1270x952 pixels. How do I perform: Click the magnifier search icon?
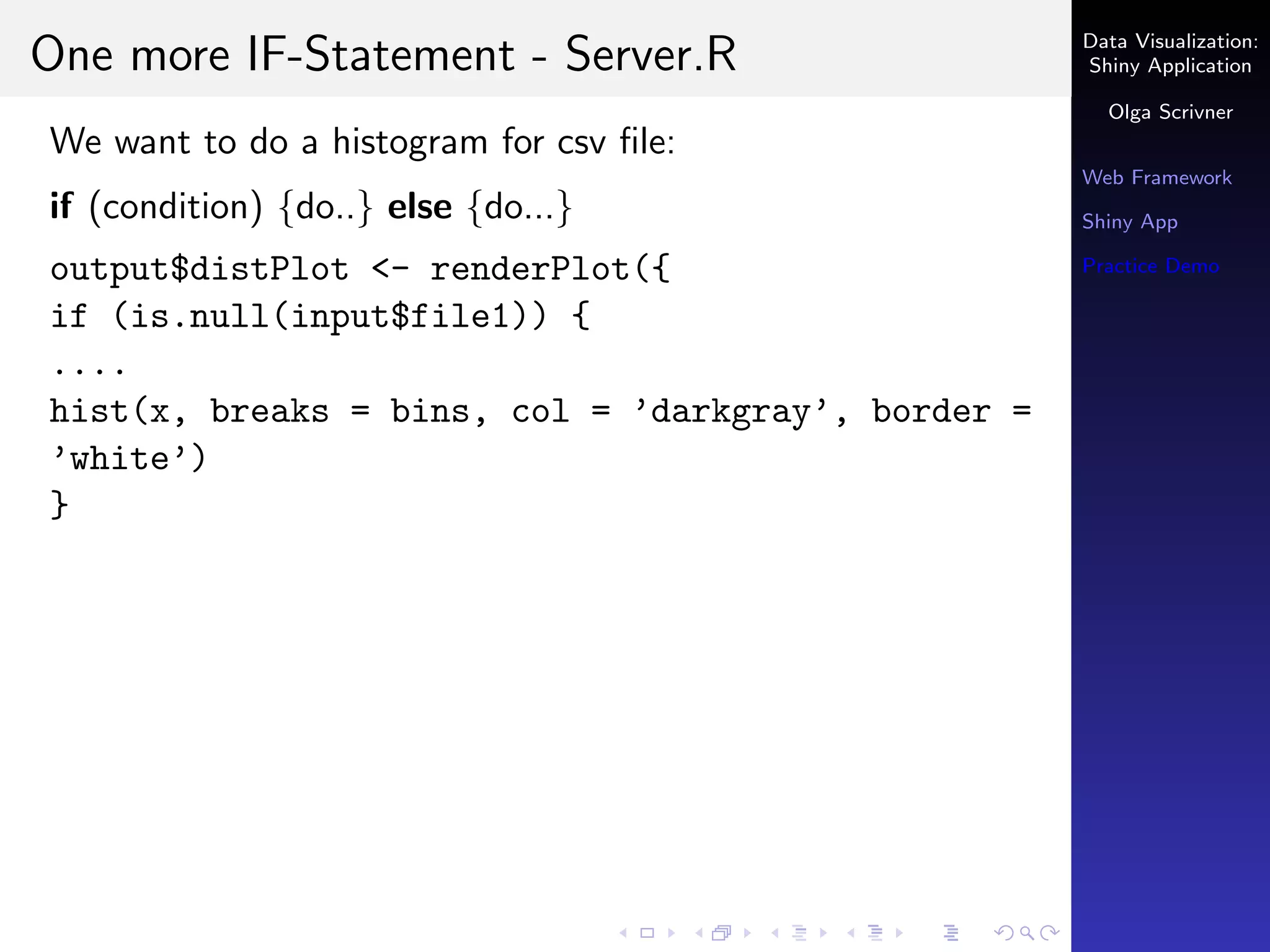(x=1027, y=933)
